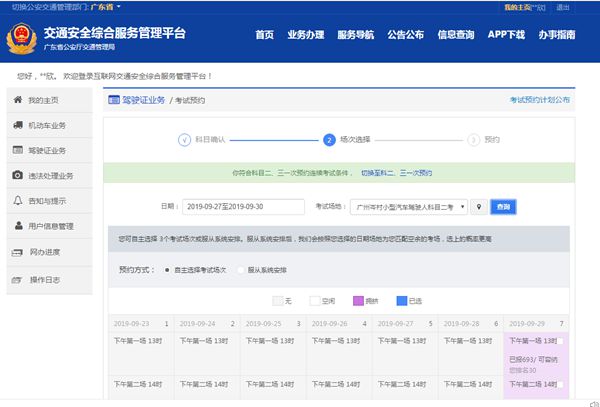Select 用户信息管理 in the sidebar
Screen dimensions: 600x407
pyautogui.click(x=49, y=226)
